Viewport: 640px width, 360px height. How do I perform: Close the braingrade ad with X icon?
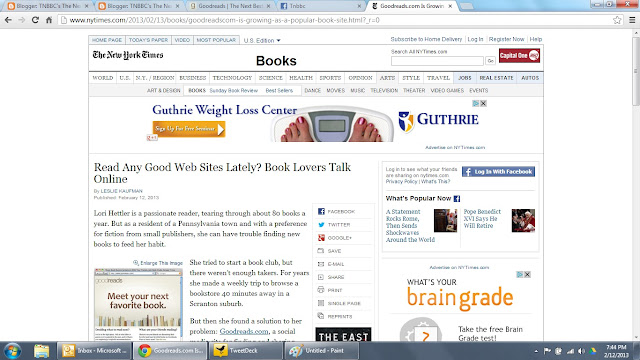coord(527,274)
